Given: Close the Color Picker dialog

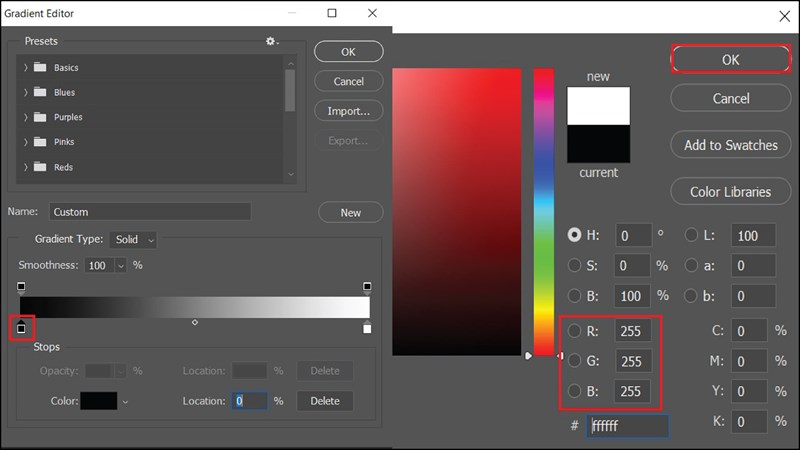Looking at the screenshot, I should (x=785, y=16).
